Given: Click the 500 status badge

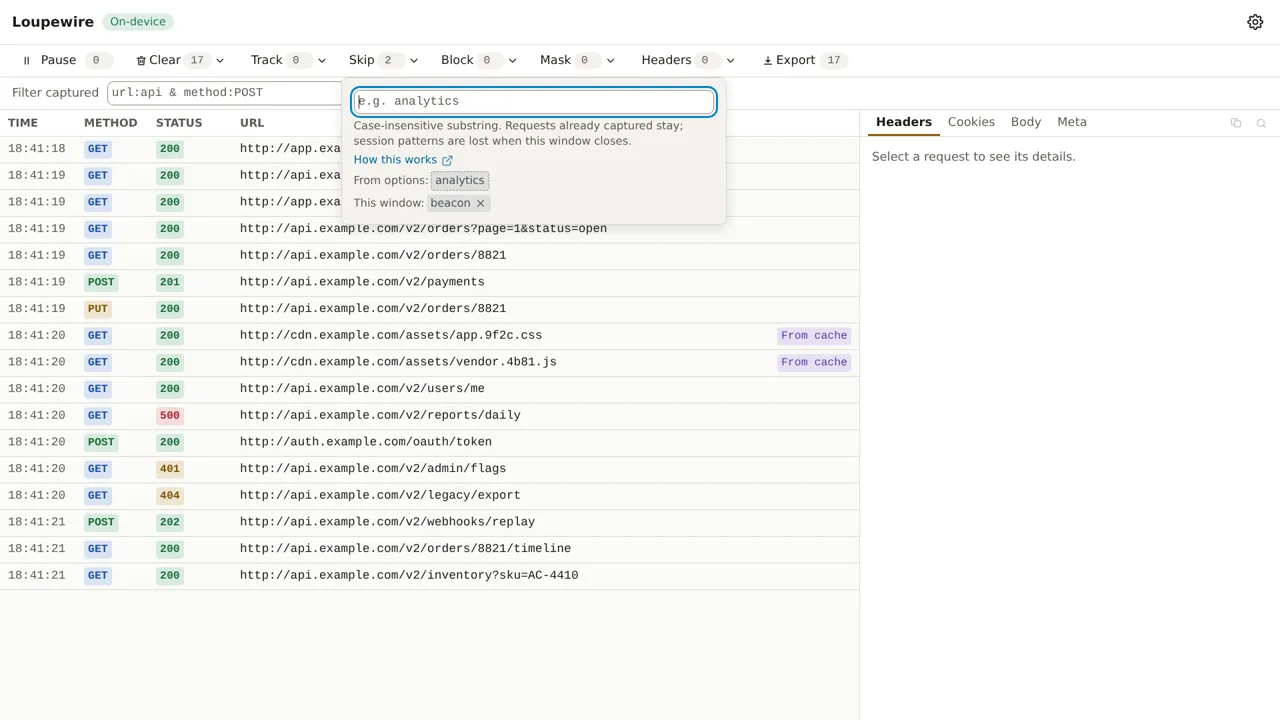Looking at the screenshot, I should (170, 416).
